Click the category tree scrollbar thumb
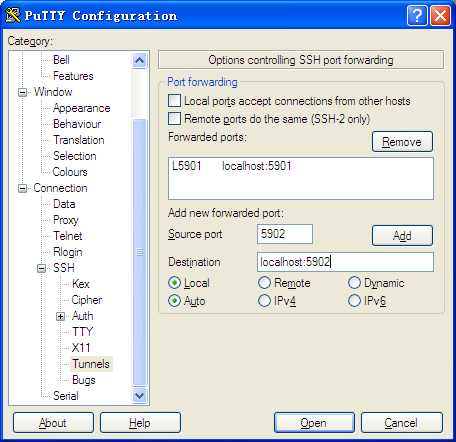 click(x=139, y=252)
